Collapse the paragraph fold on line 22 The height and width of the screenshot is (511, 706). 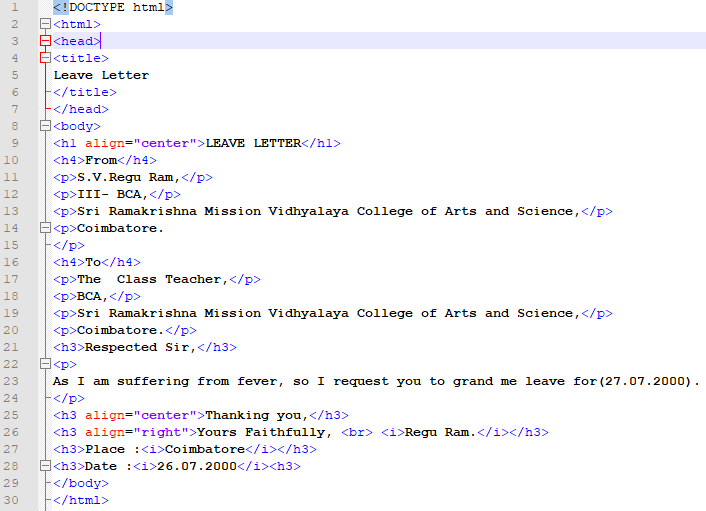[45, 364]
